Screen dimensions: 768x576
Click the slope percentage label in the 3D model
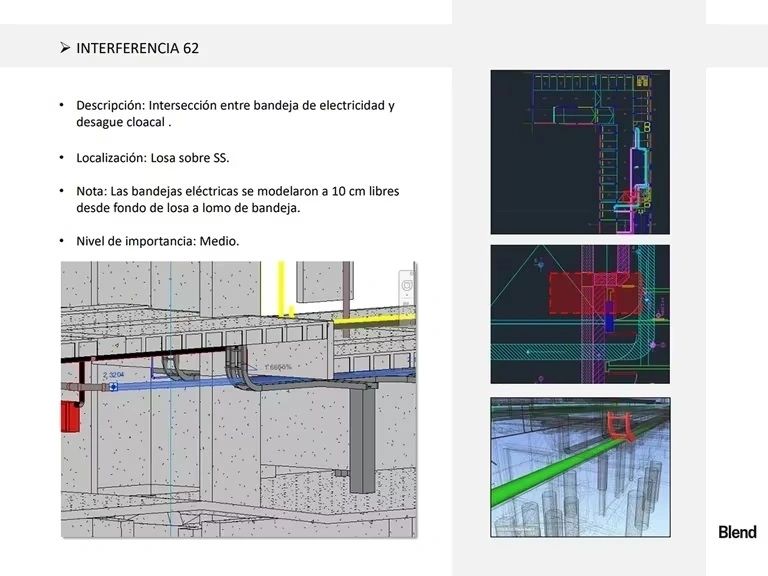pyautogui.click(x=278, y=366)
